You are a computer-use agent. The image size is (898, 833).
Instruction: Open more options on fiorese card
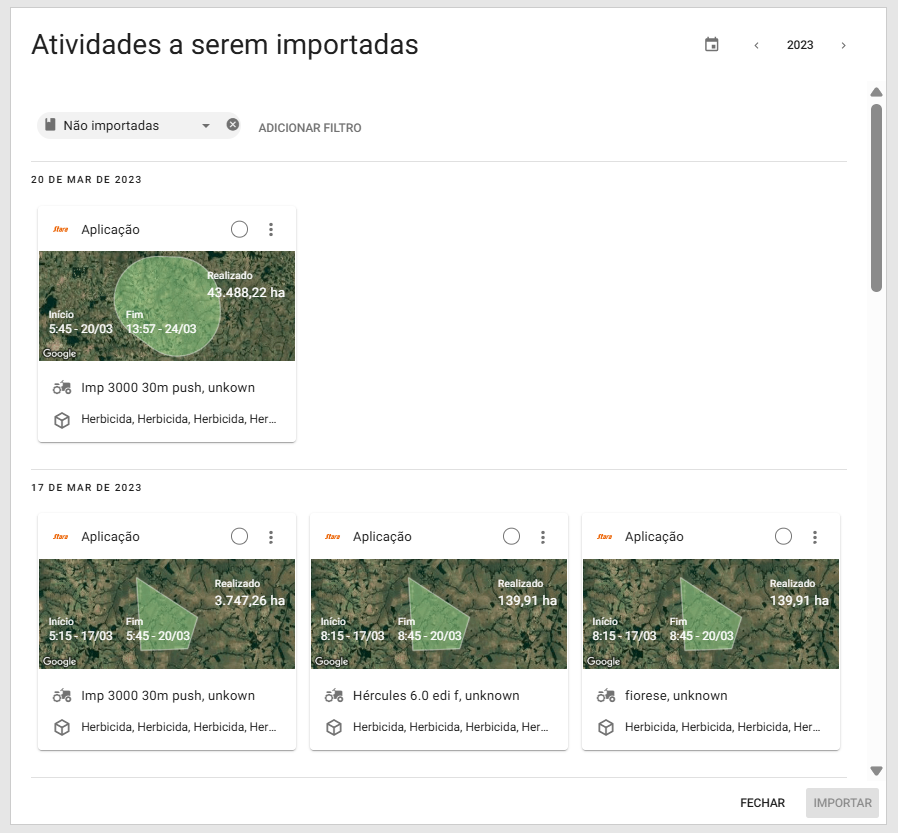815,537
